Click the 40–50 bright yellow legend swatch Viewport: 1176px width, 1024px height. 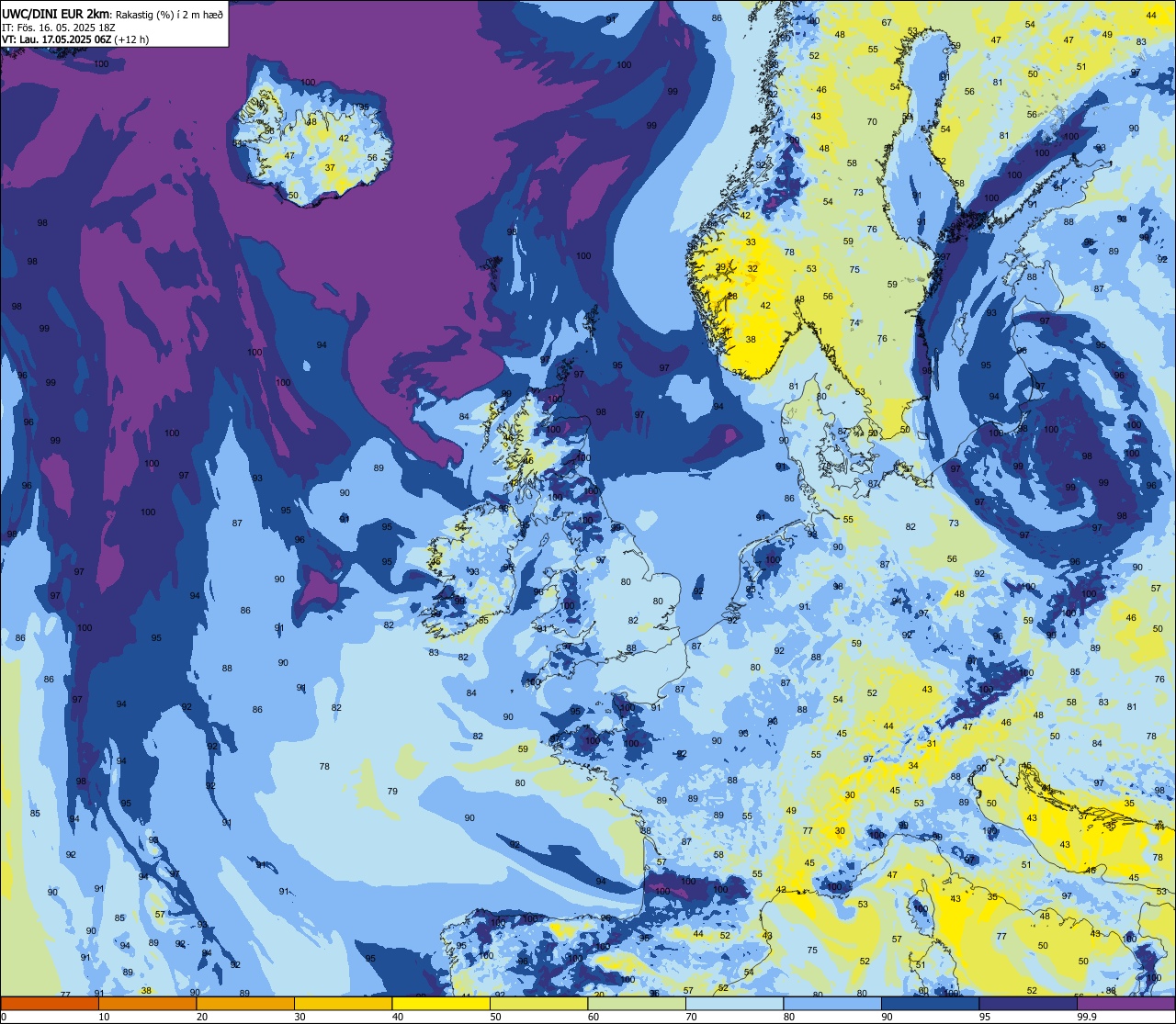pos(441,1003)
